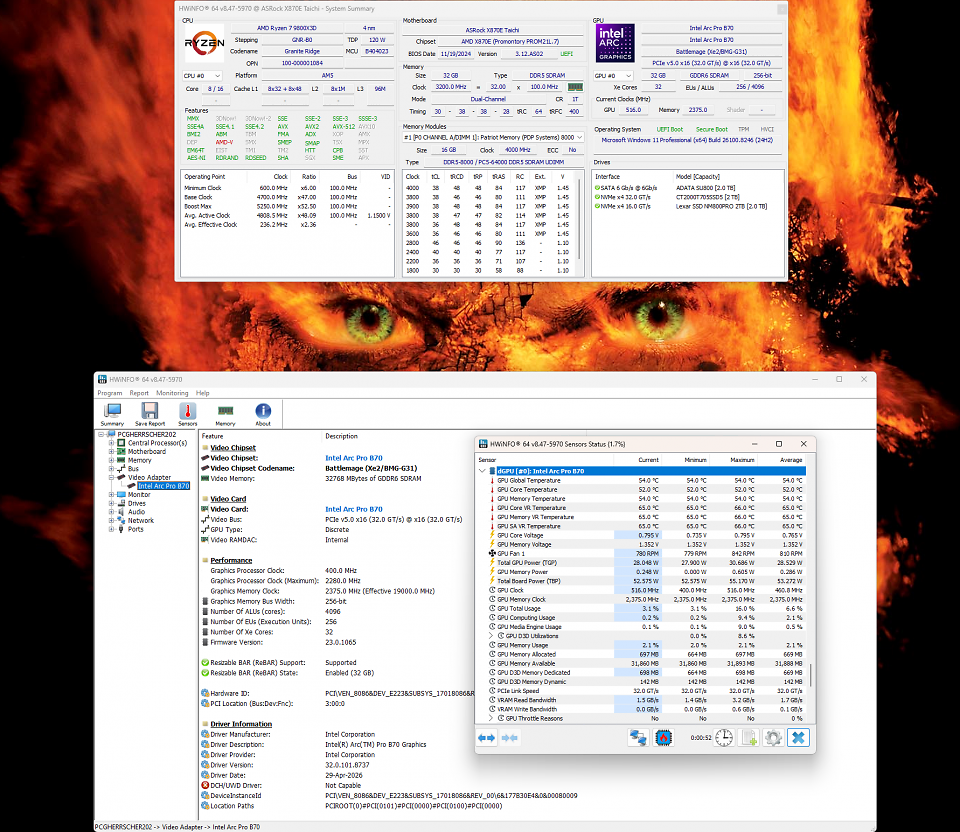
Task: Click the network remote monitoring icon
Action: coord(638,738)
